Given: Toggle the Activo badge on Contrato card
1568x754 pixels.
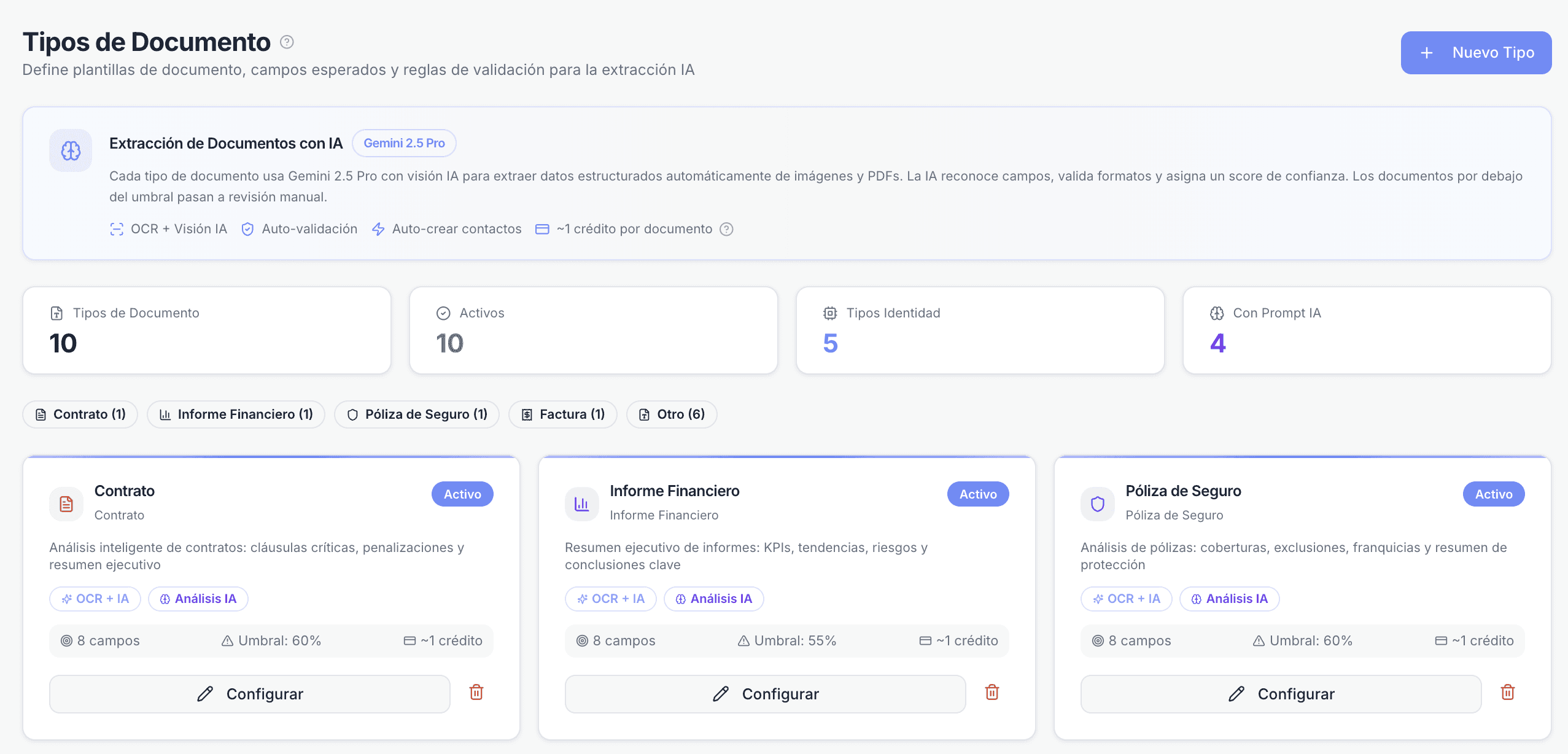Looking at the screenshot, I should coord(462,494).
